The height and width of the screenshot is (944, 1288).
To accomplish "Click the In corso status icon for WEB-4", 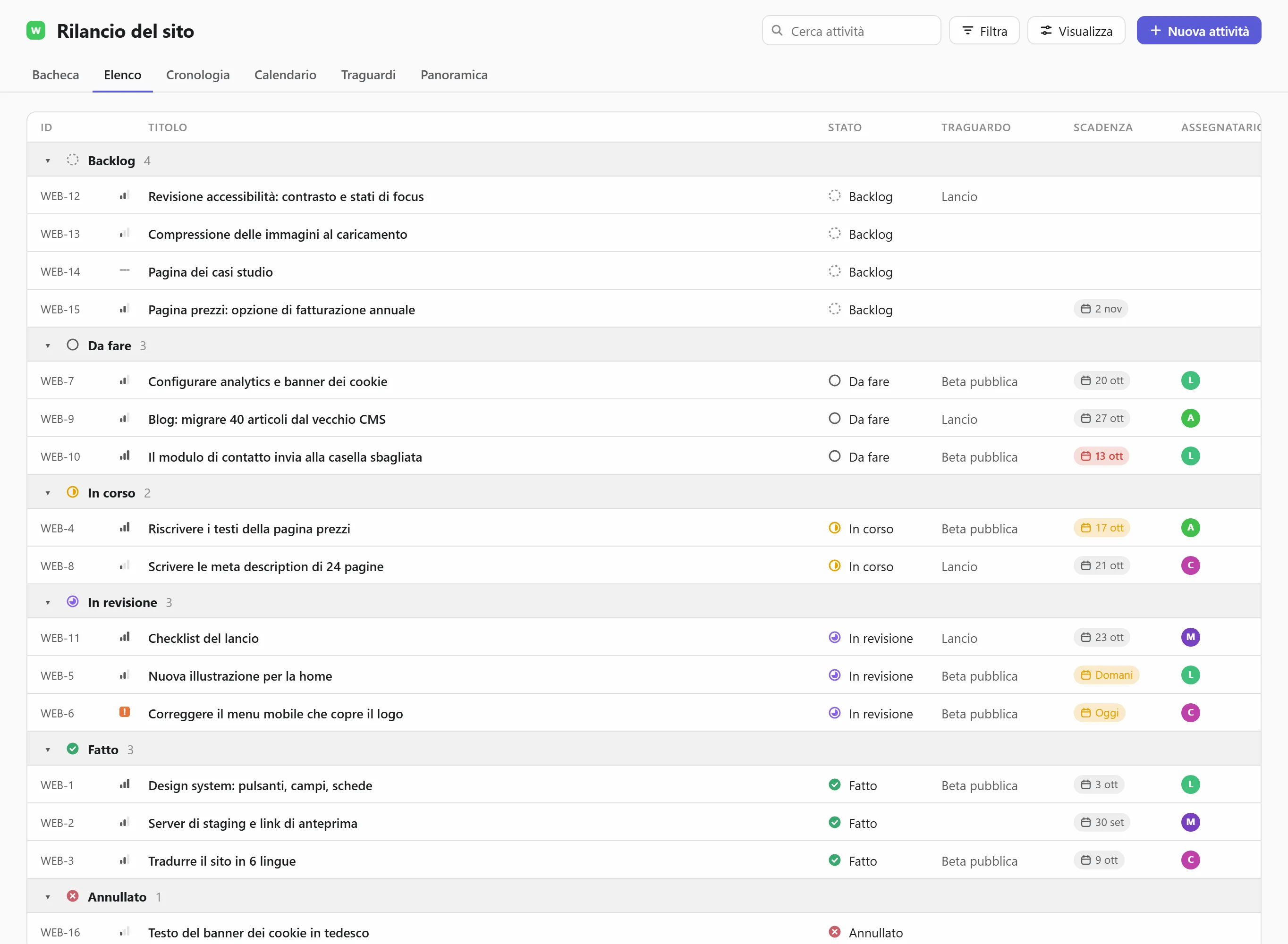I will pyautogui.click(x=835, y=528).
